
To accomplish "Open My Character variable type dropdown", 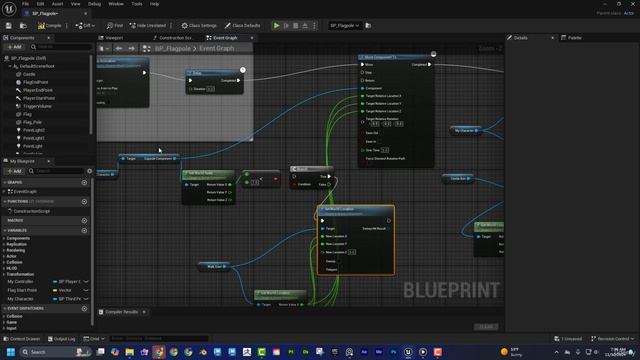I will click(70, 299).
